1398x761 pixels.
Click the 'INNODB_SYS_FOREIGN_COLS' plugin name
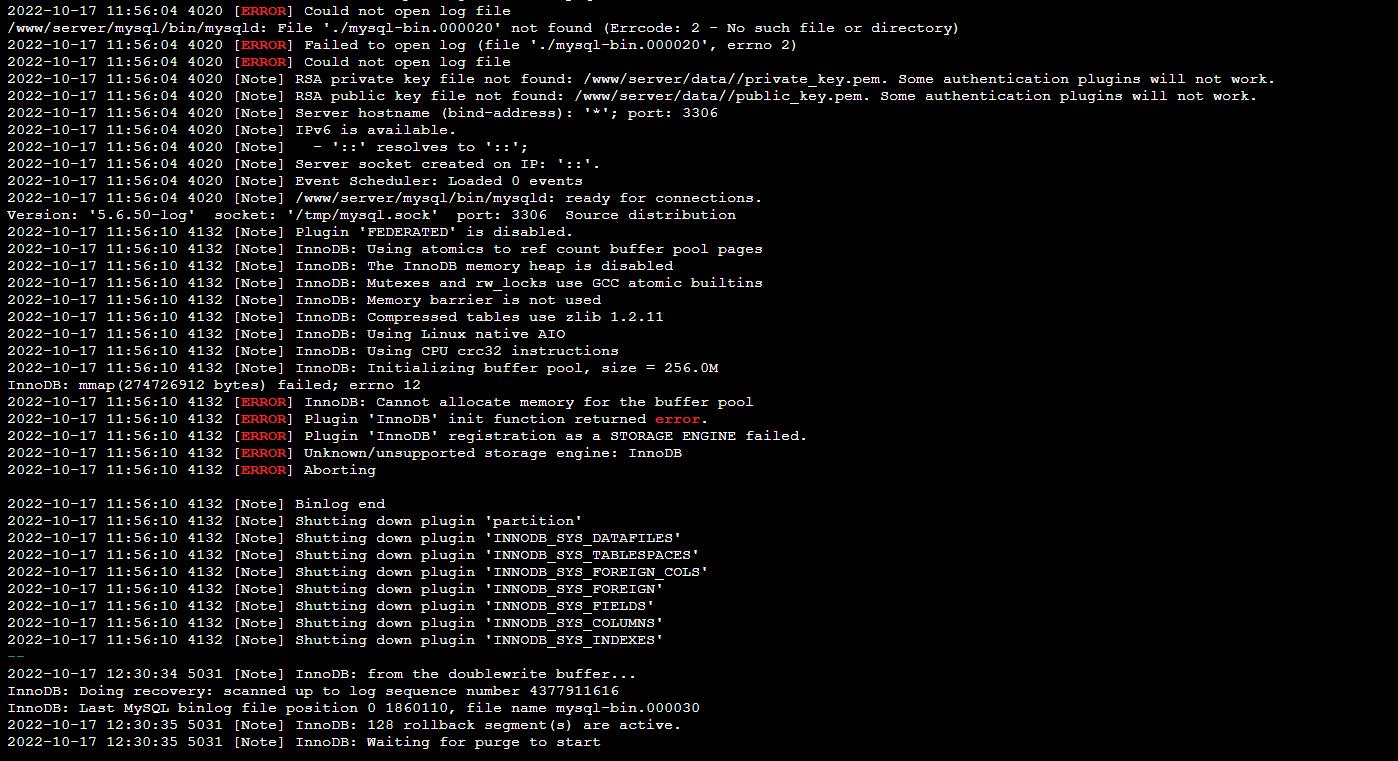[x=596, y=572]
